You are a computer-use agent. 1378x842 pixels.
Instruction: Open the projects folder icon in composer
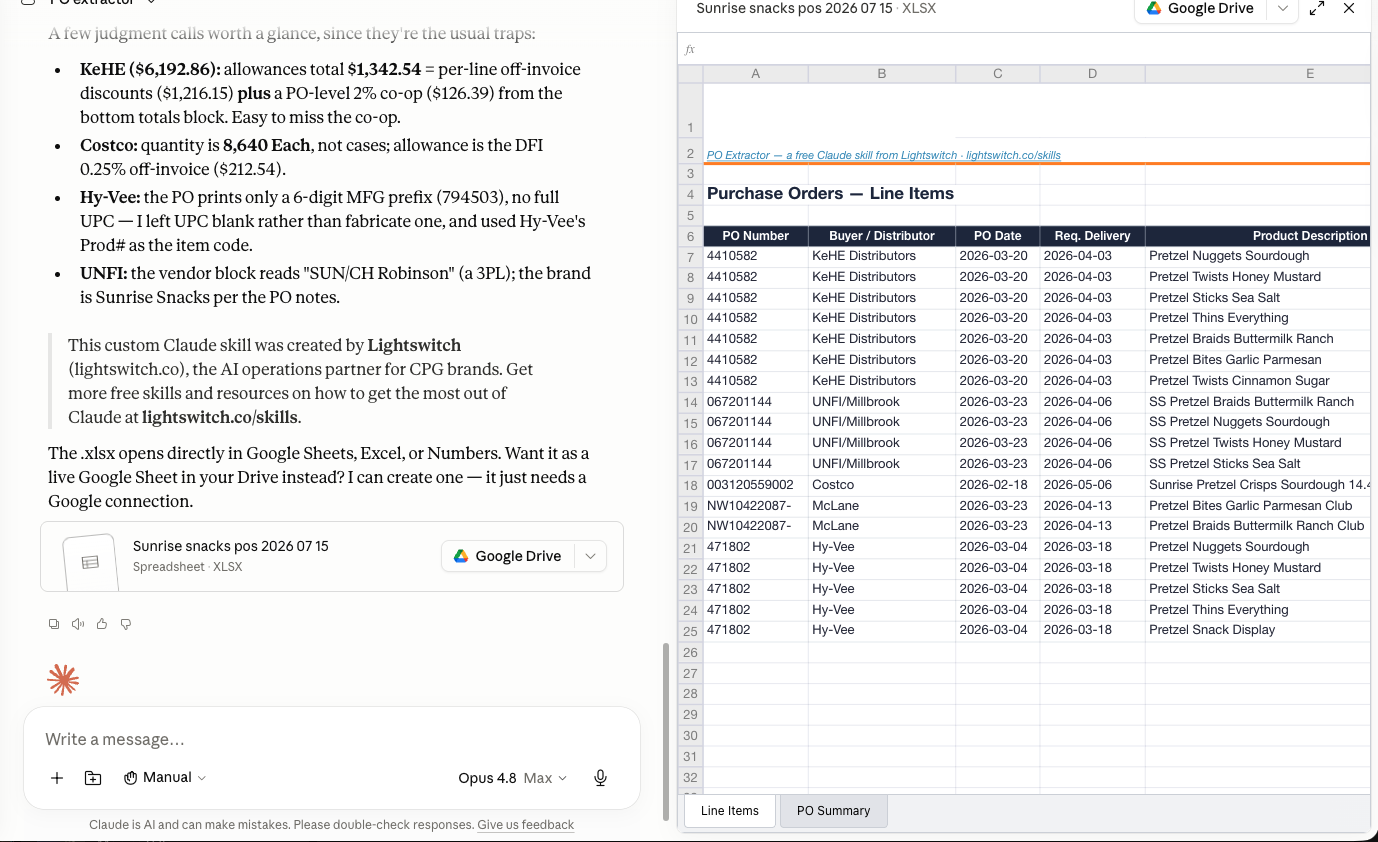pos(93,778)
